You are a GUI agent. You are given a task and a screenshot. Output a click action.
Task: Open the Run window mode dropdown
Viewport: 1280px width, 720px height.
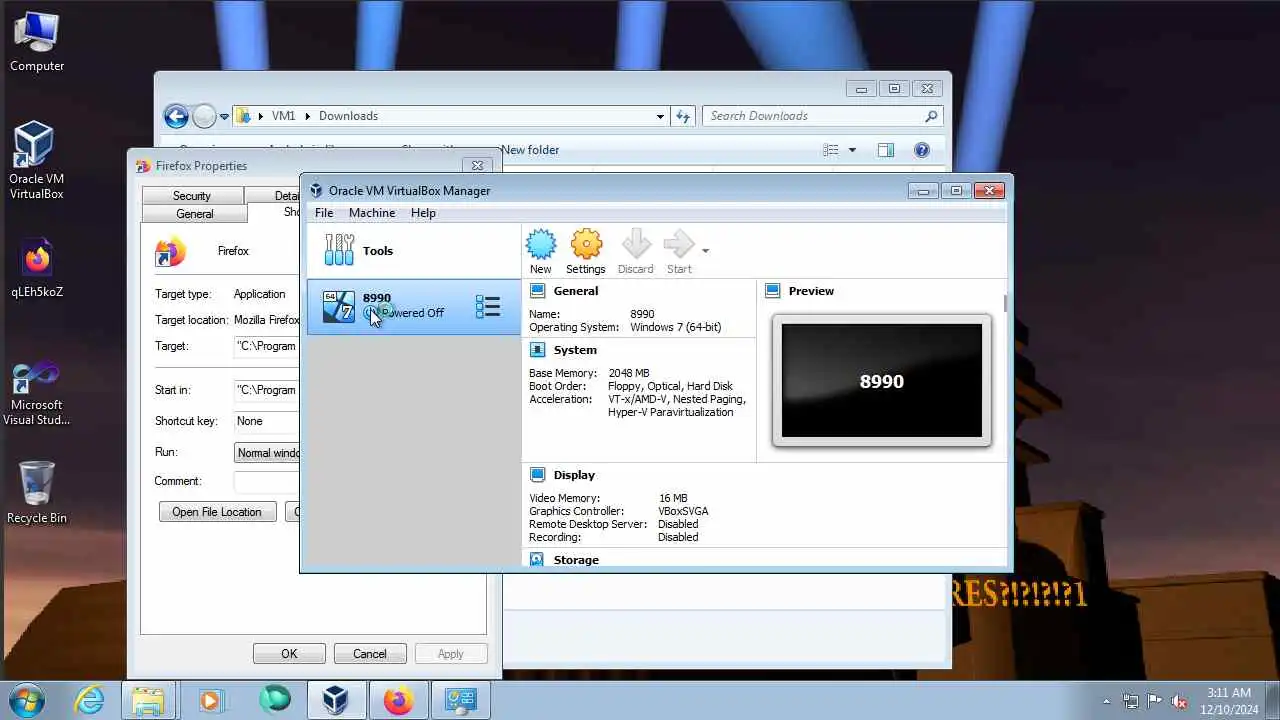point(266,453)
